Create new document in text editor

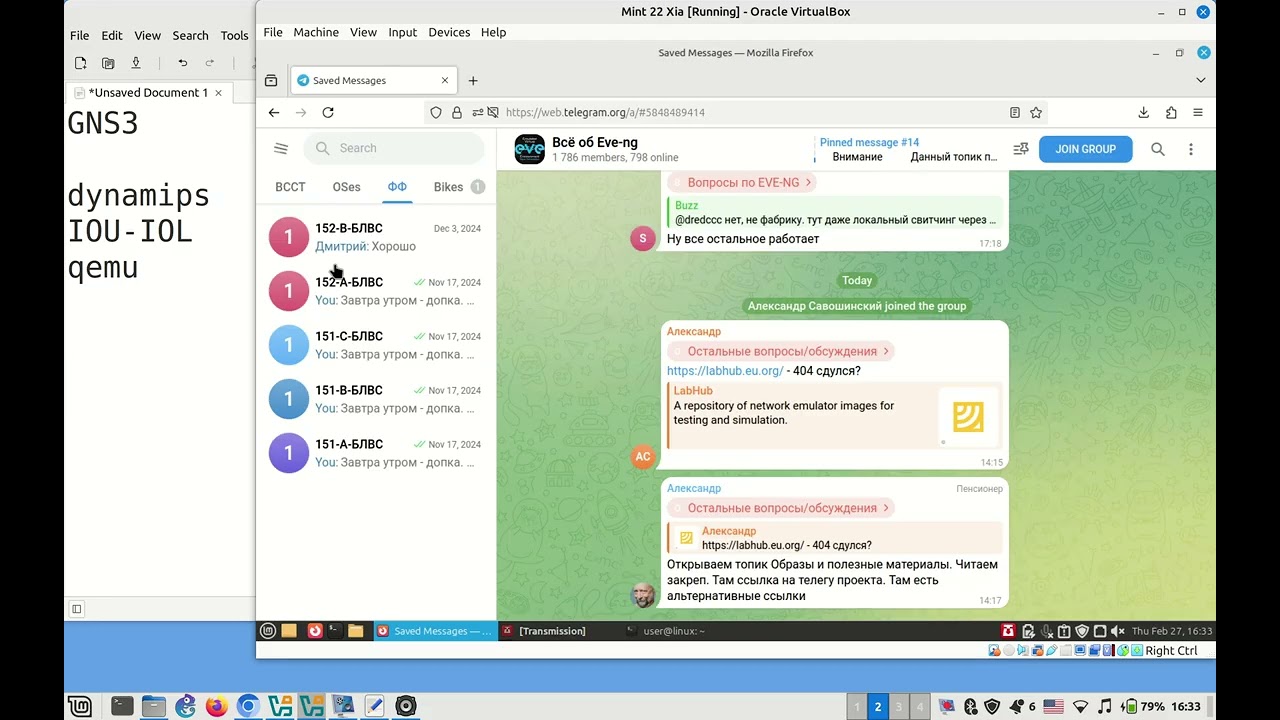(81, 63)
